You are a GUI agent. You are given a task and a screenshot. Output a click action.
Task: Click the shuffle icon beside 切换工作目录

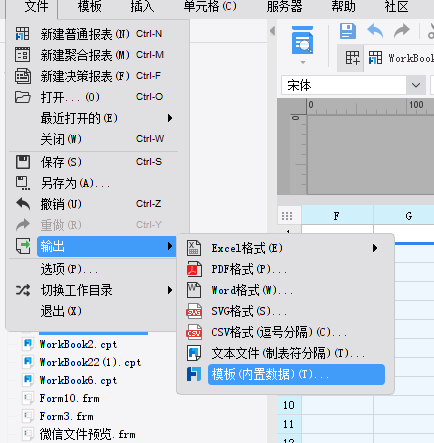tap(23, 290)
